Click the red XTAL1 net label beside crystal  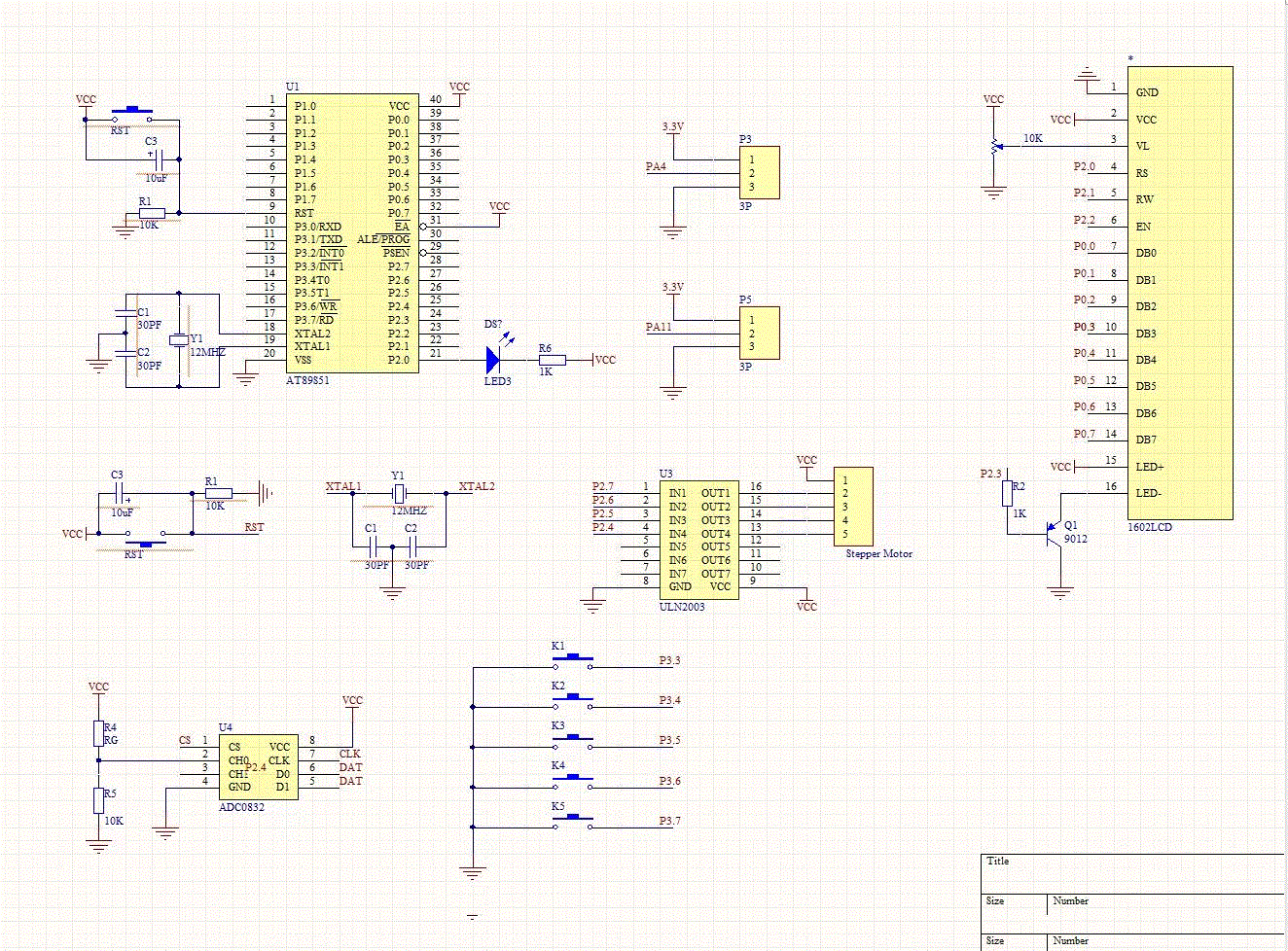[343, 486]
